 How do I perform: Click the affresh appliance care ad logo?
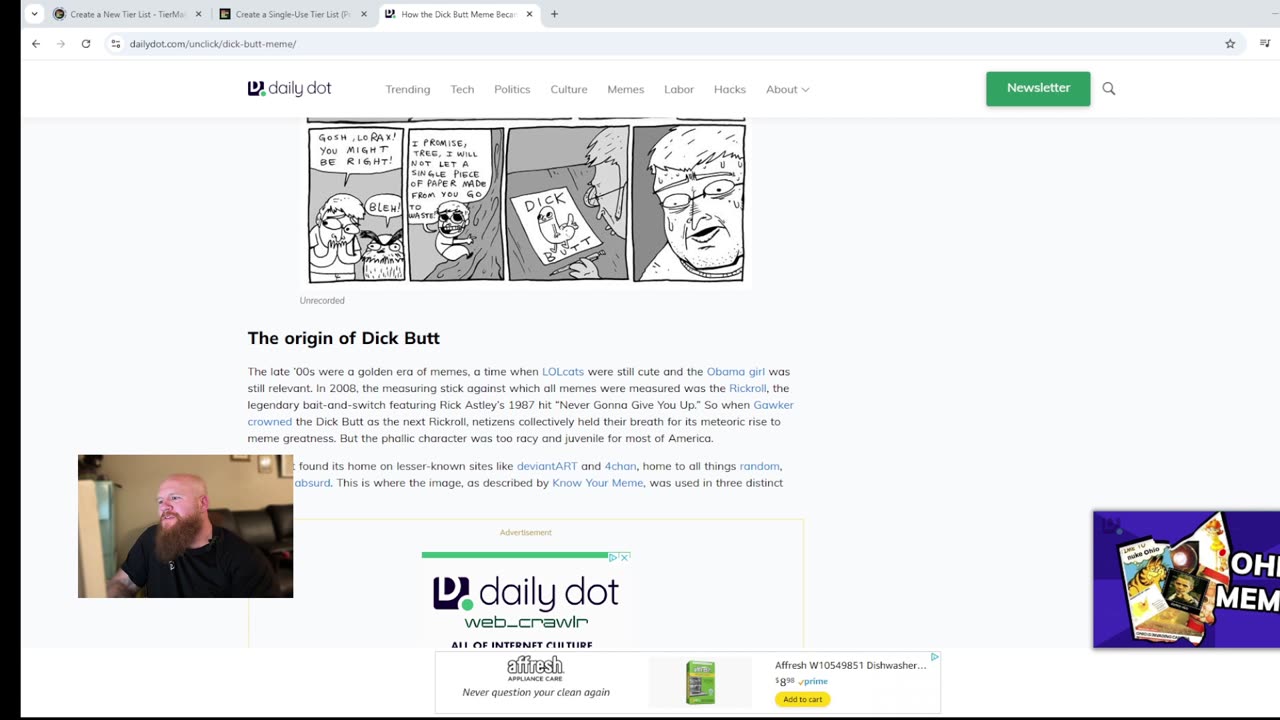535,668
